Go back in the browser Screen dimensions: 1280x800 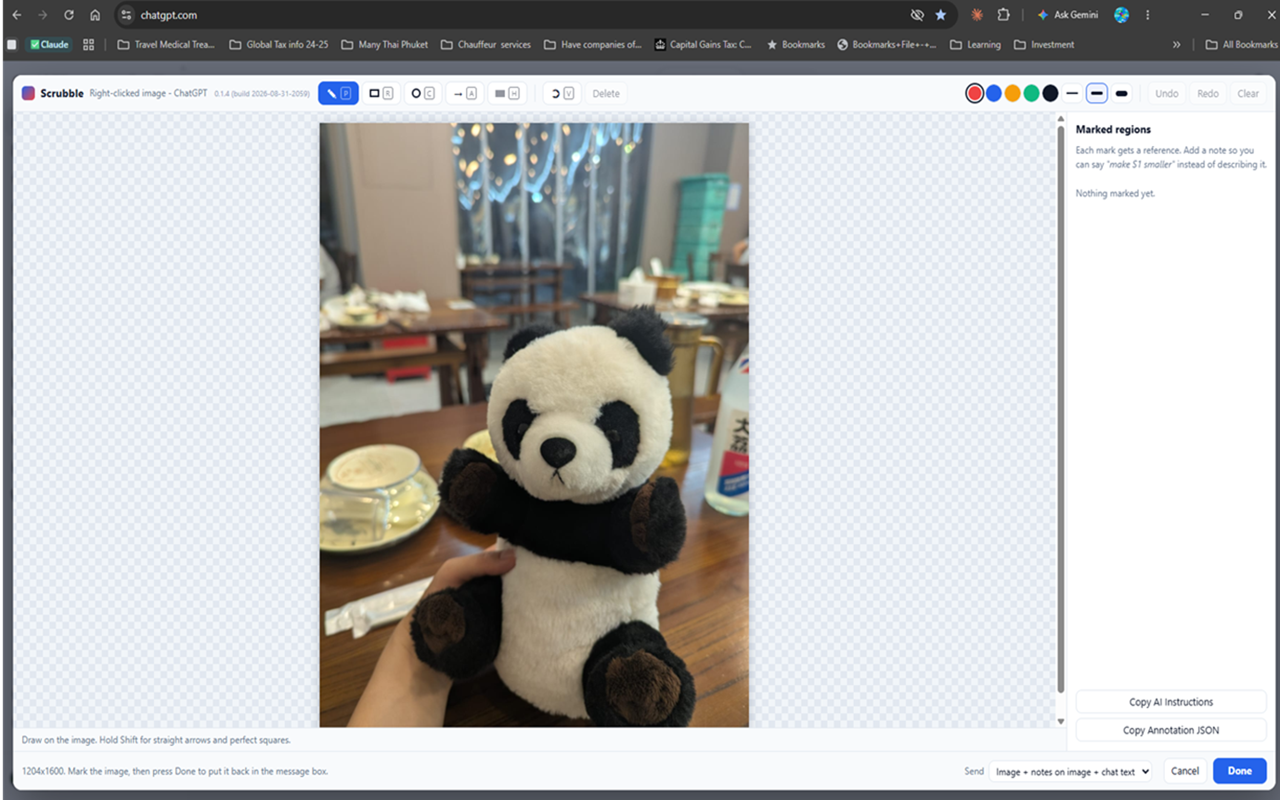(16, 15)
